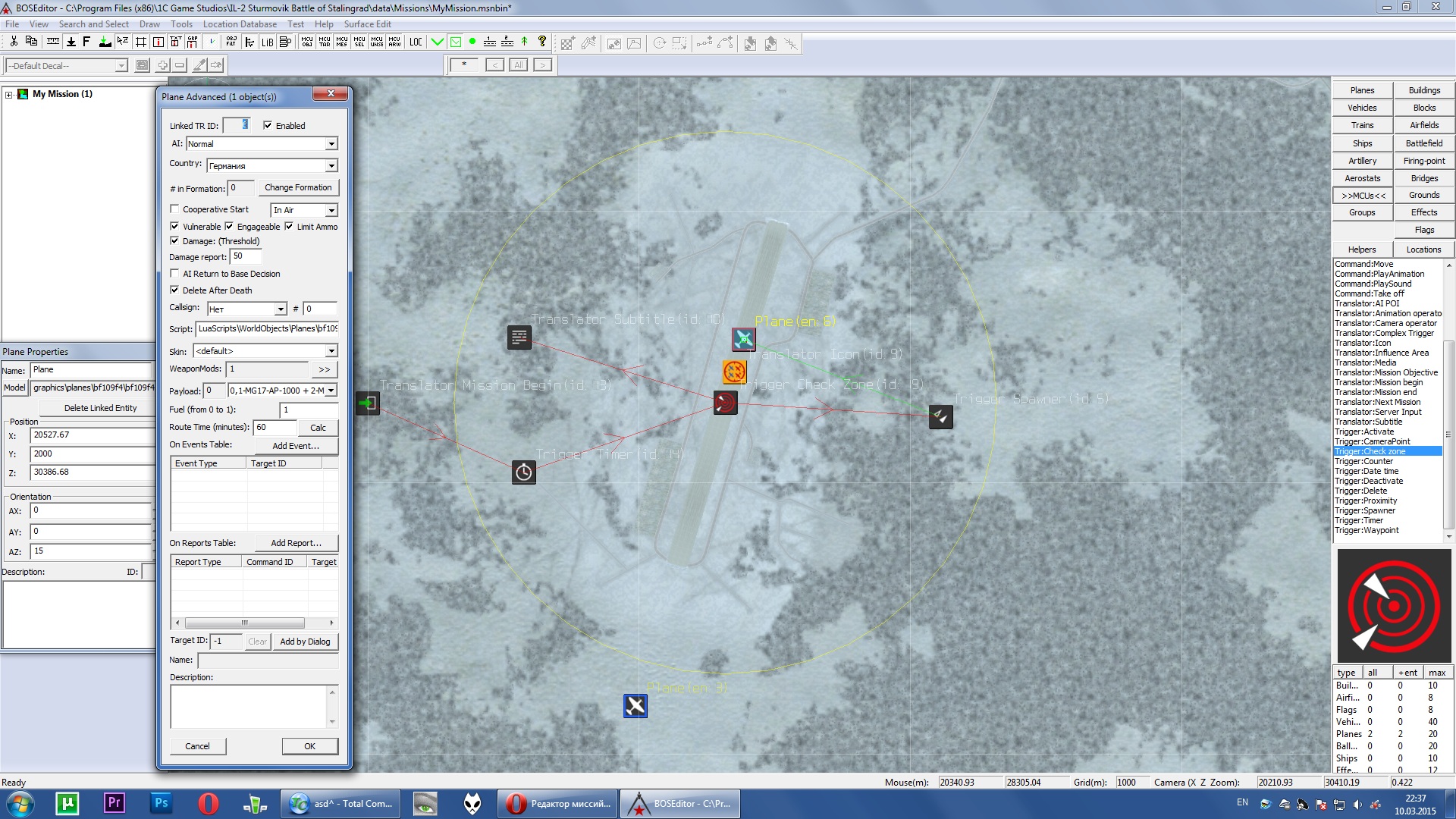Open the Tools menu
The width and height of the screenshot is (1456, 819).
[x=181, y=24]
